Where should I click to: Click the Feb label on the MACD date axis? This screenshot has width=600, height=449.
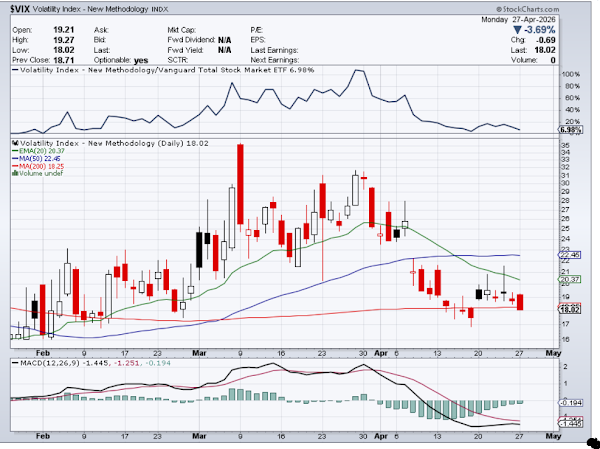42,436
